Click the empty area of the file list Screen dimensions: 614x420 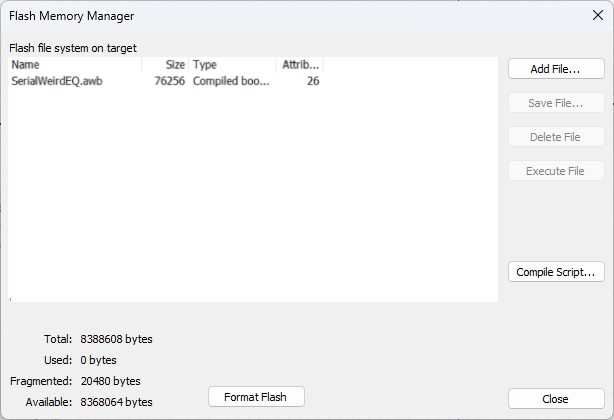[x=250, y=200]
